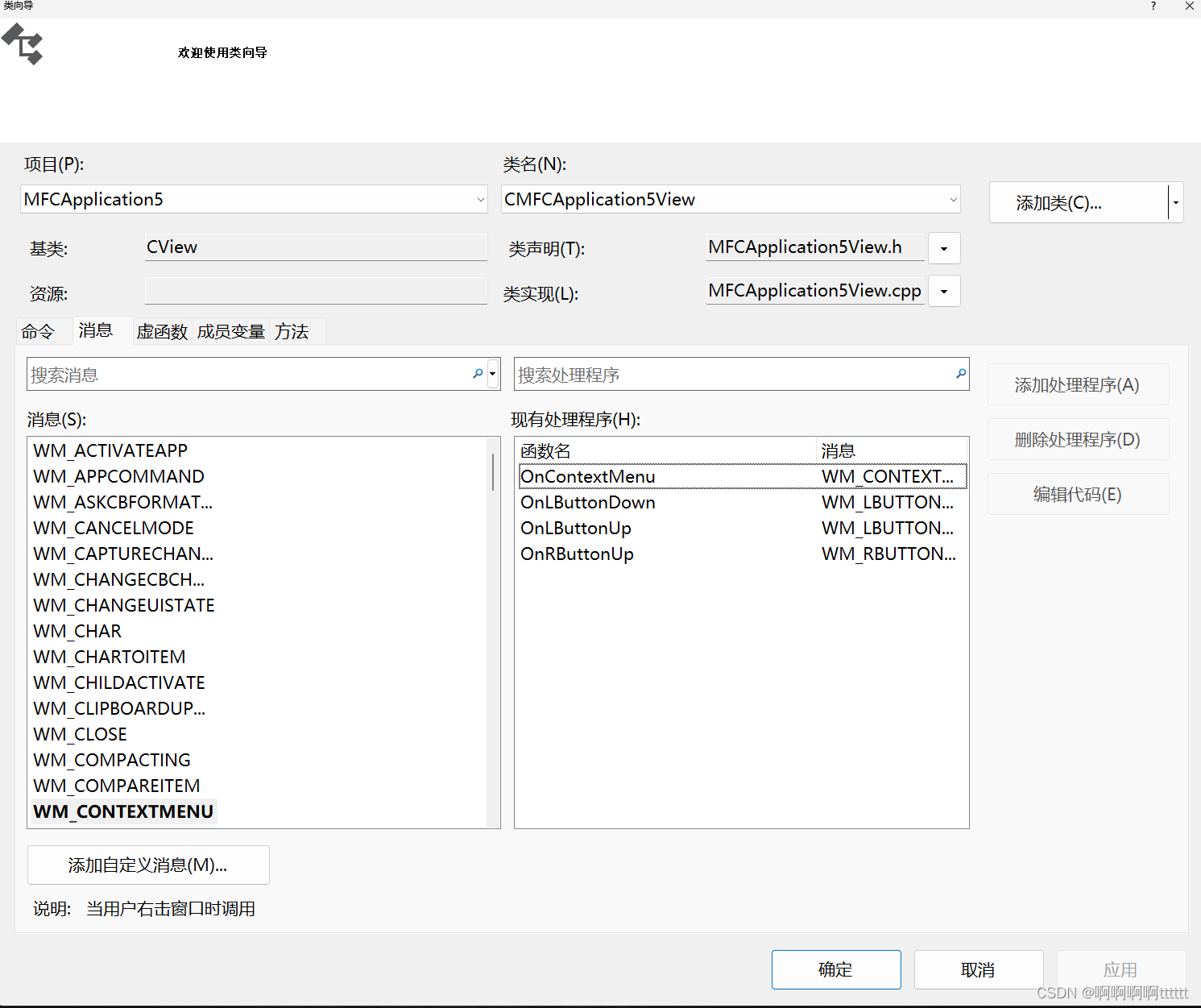
Task: Click the CView base class field
Action: click(316, 247)
